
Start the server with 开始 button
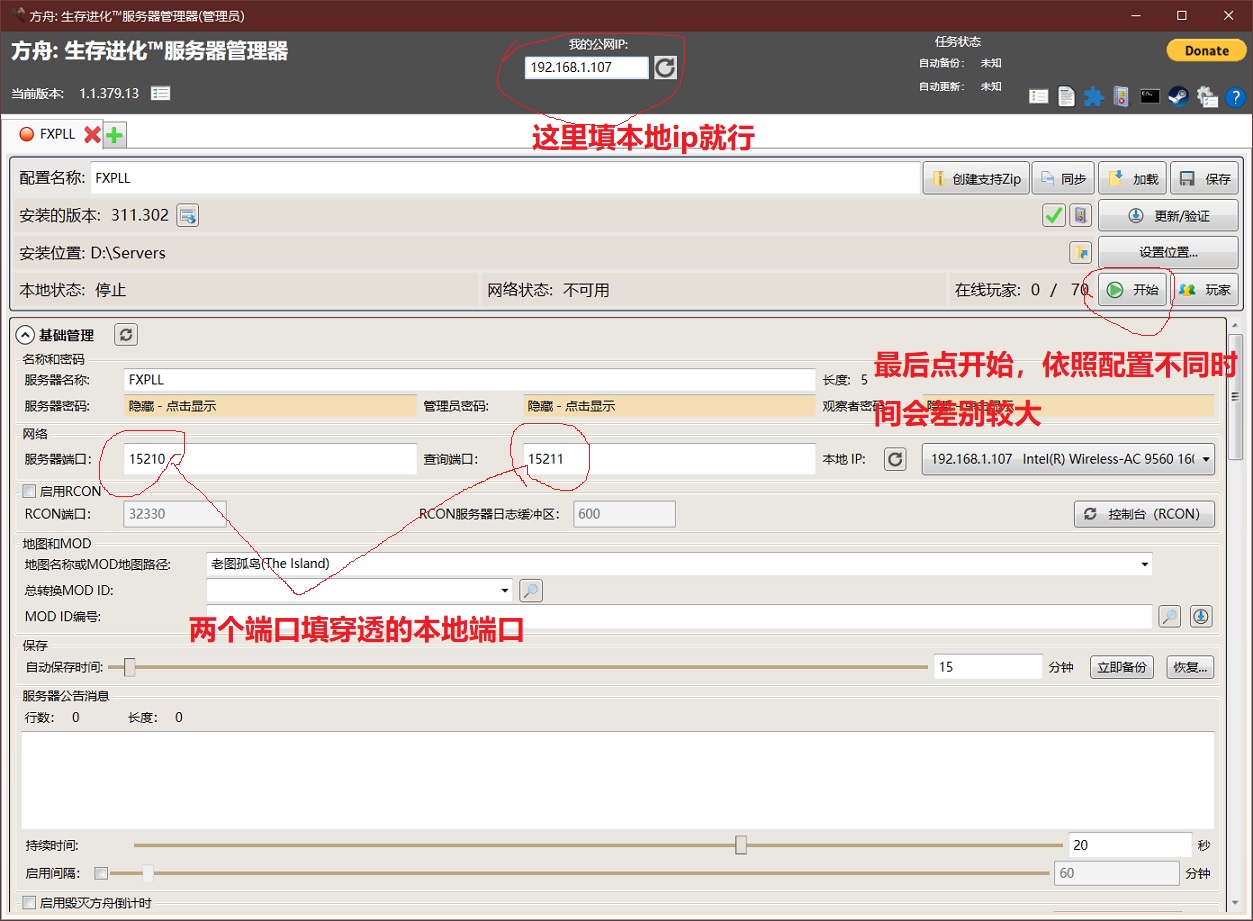pyautogui.click(x=1133, y=290)
